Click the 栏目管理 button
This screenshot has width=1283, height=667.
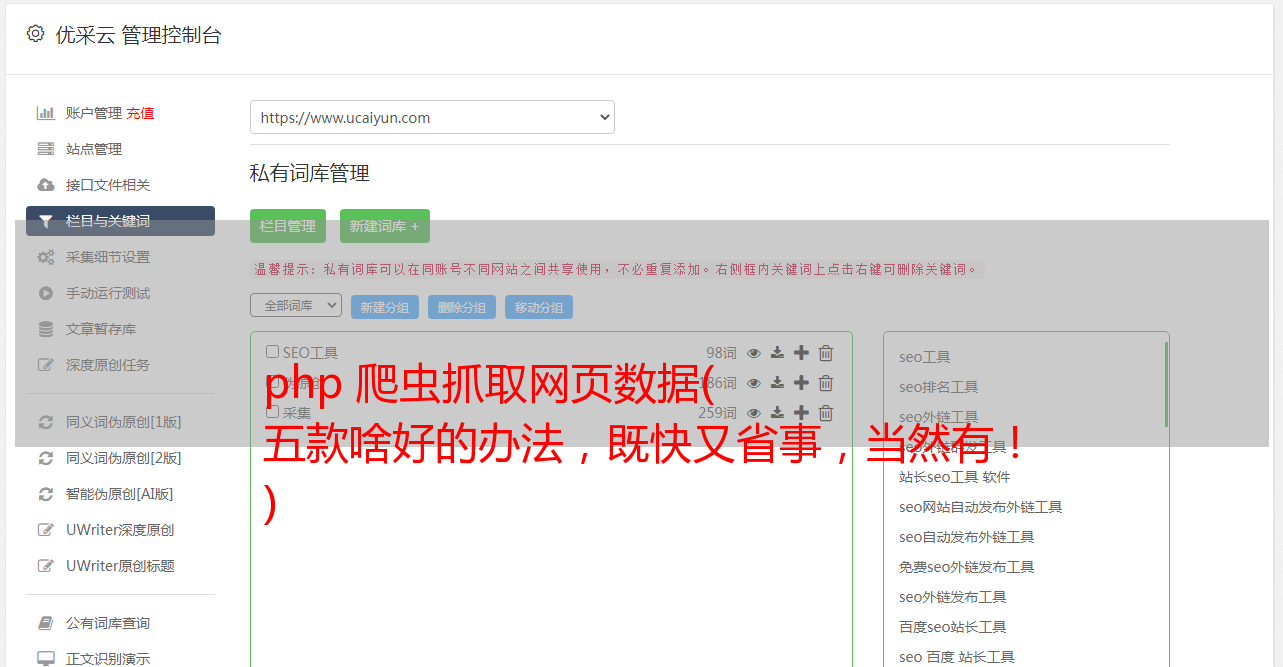tap(288, 226)
